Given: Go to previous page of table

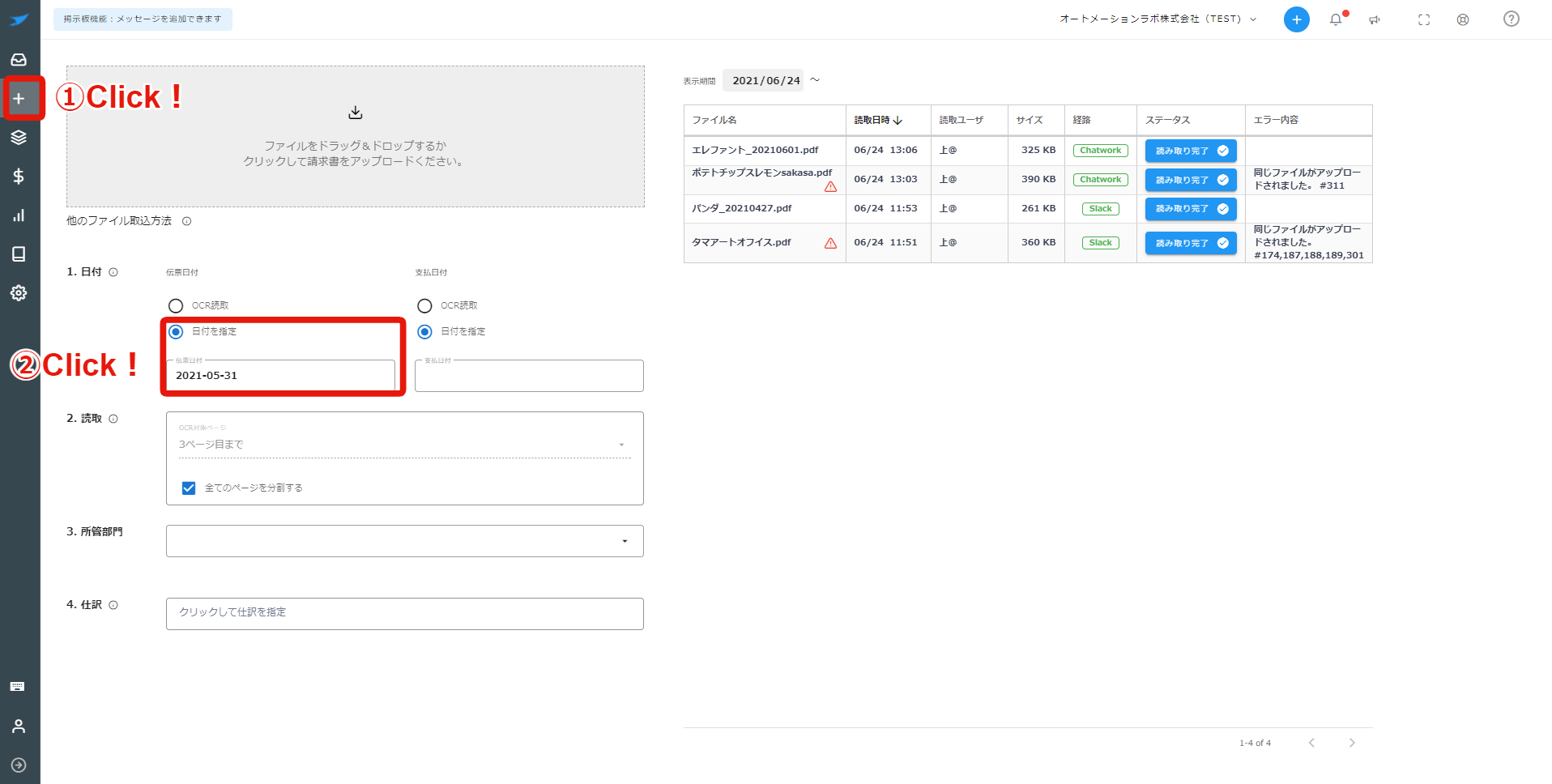Looking at the screenshot, I should click(1311, 743).
